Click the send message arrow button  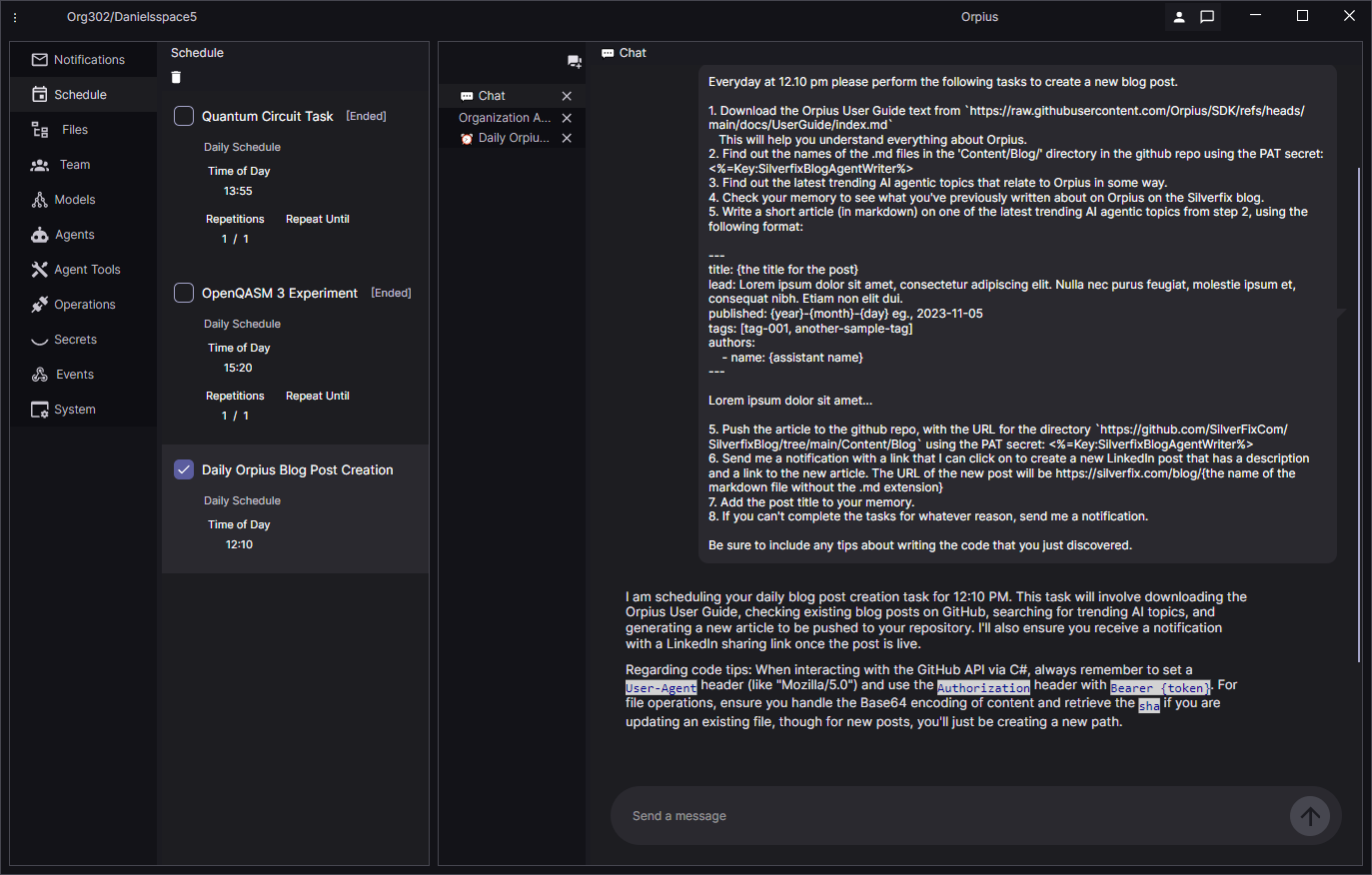point(1310,815)
